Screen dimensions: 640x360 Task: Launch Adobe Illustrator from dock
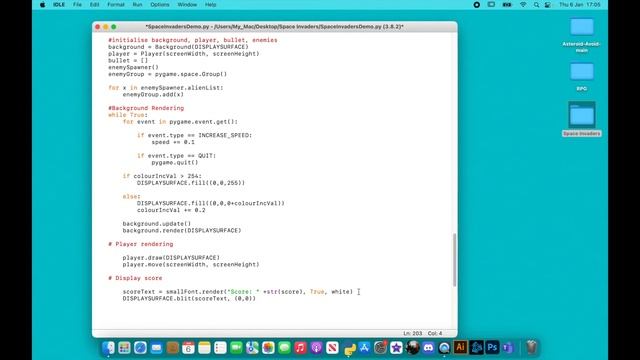[x=460, y=347]
